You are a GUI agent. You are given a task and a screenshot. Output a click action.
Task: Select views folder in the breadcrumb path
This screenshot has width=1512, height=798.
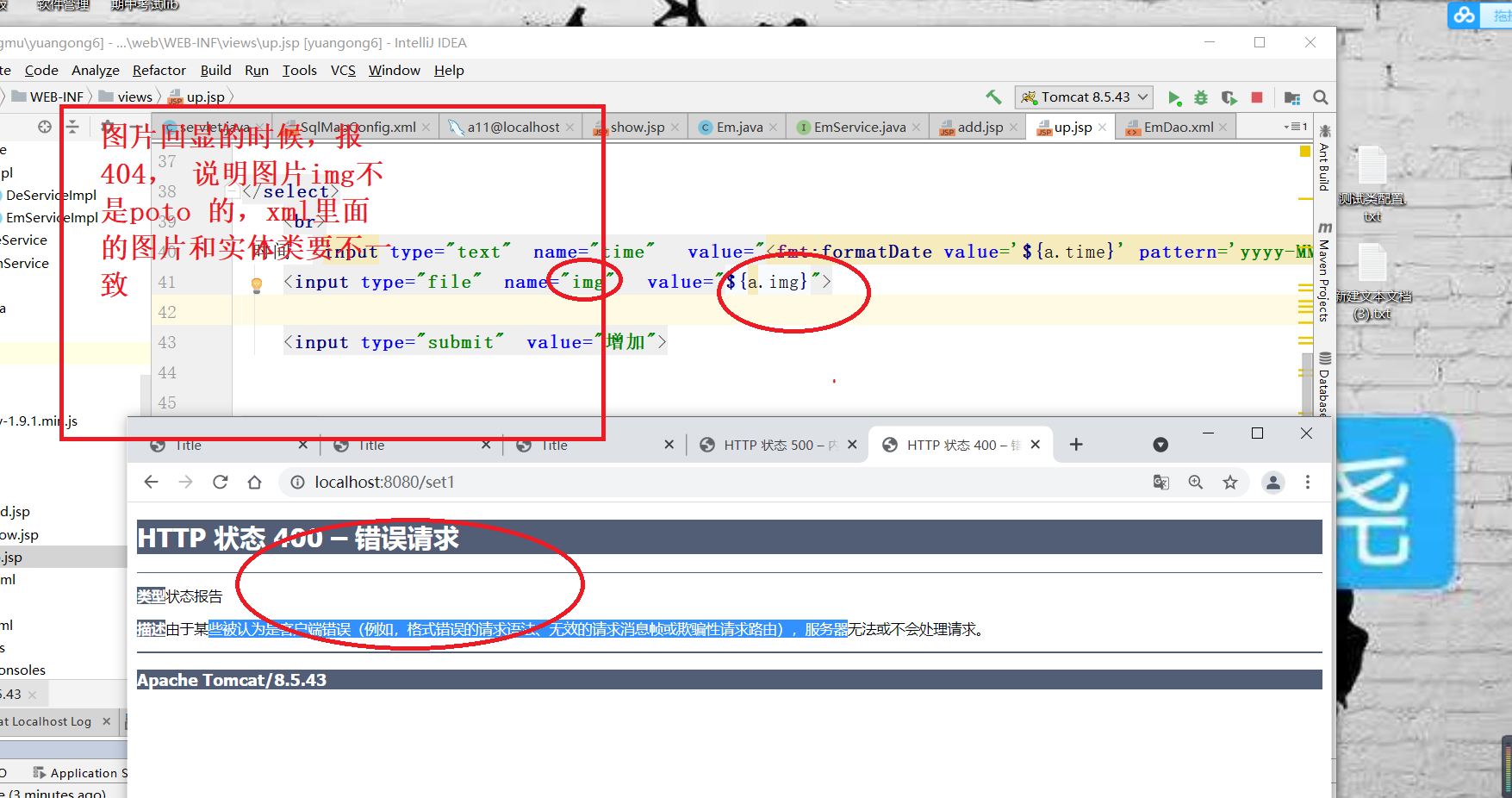(126, 97)
